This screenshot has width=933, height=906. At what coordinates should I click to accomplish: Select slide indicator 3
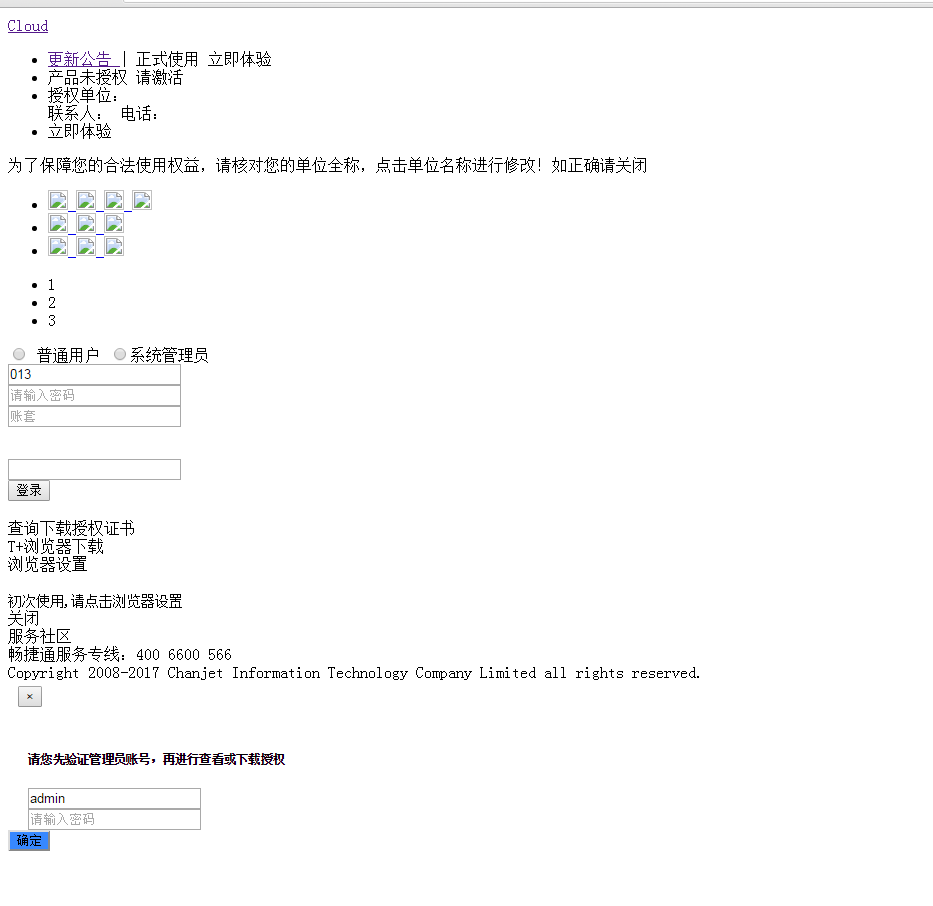pyautogui.click(x=52, y=321)
